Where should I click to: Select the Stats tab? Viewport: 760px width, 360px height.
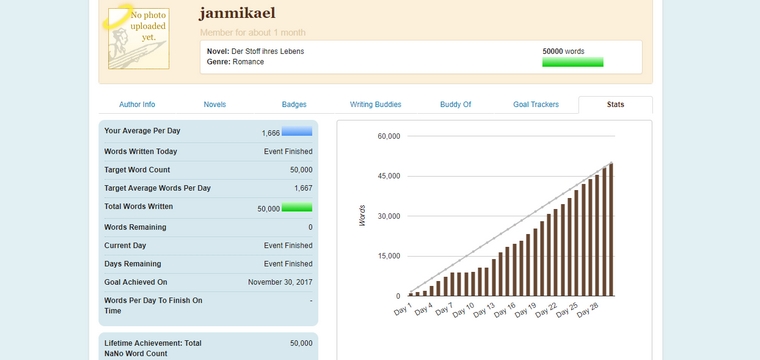616,105
